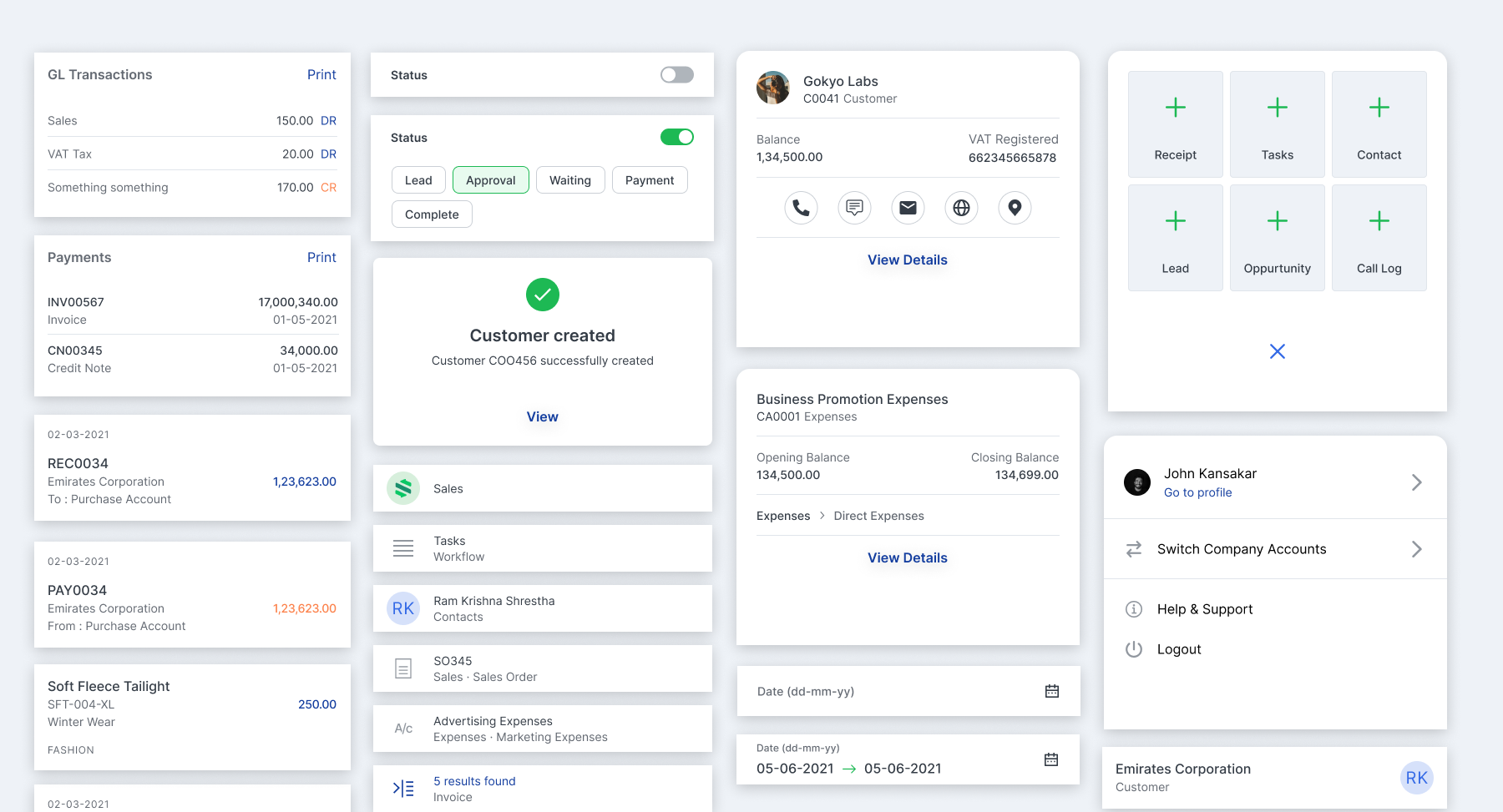1503x812 pixels.
Task: Open Ram Krishna Shrestha contact result
Action: coord(543,608)
